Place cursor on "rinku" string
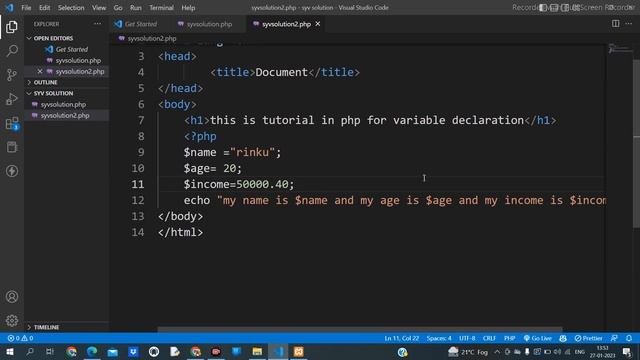Screen dimensions: 640x360 click(x=252, y=152)
